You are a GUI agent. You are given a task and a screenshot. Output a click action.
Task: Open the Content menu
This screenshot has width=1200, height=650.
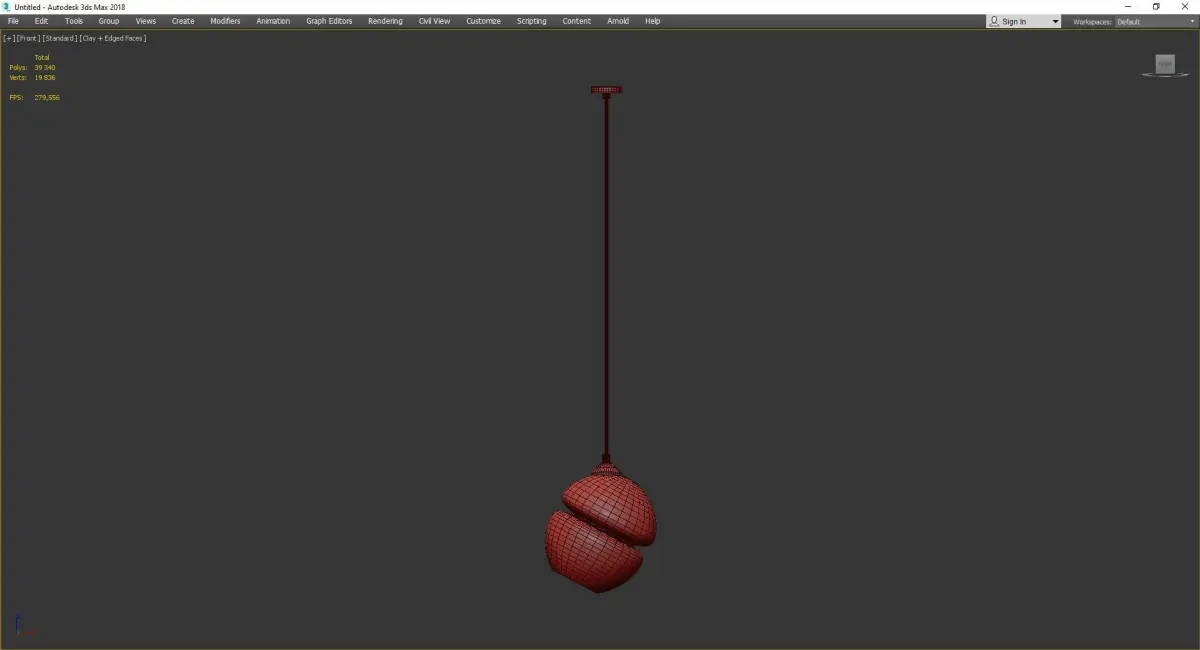click(x=576, y=21)
